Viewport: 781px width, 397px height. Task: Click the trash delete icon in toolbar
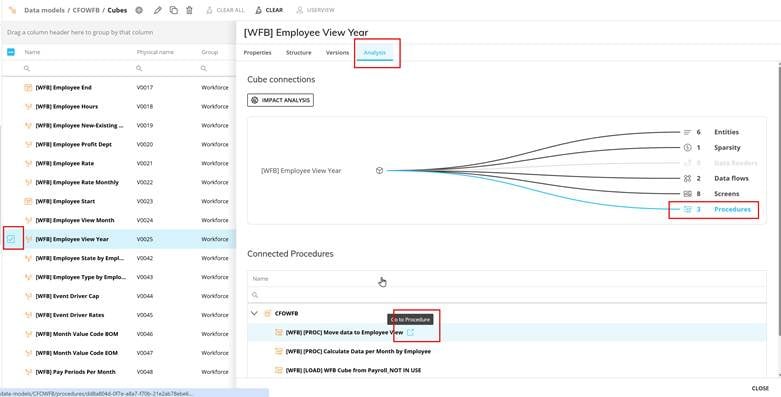click(x=189, y=10)
